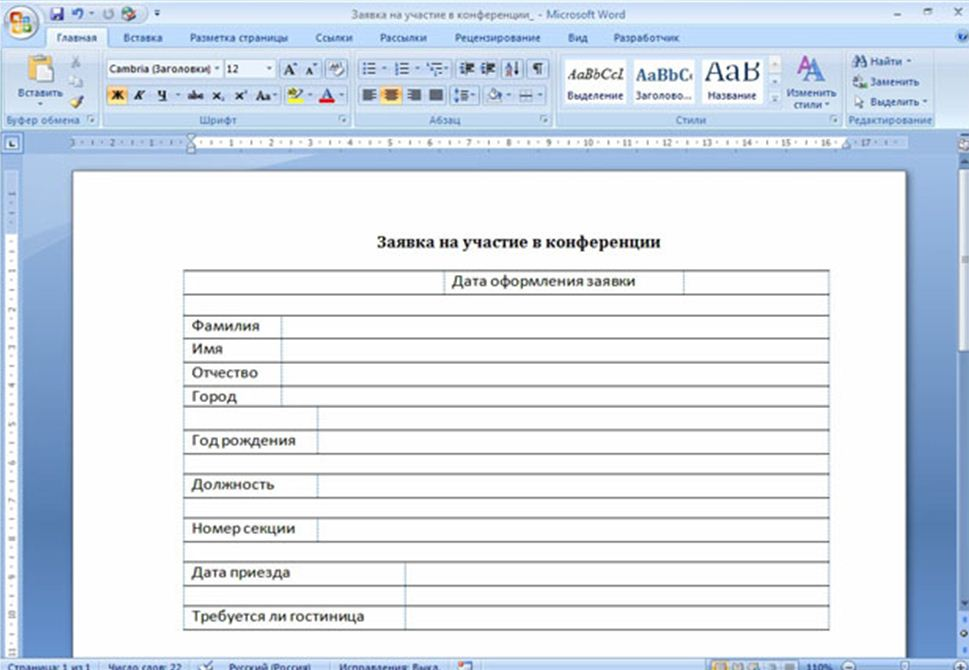The image size is (969, 670).
Task: Click the Заменить button
Action: (886, 82)
